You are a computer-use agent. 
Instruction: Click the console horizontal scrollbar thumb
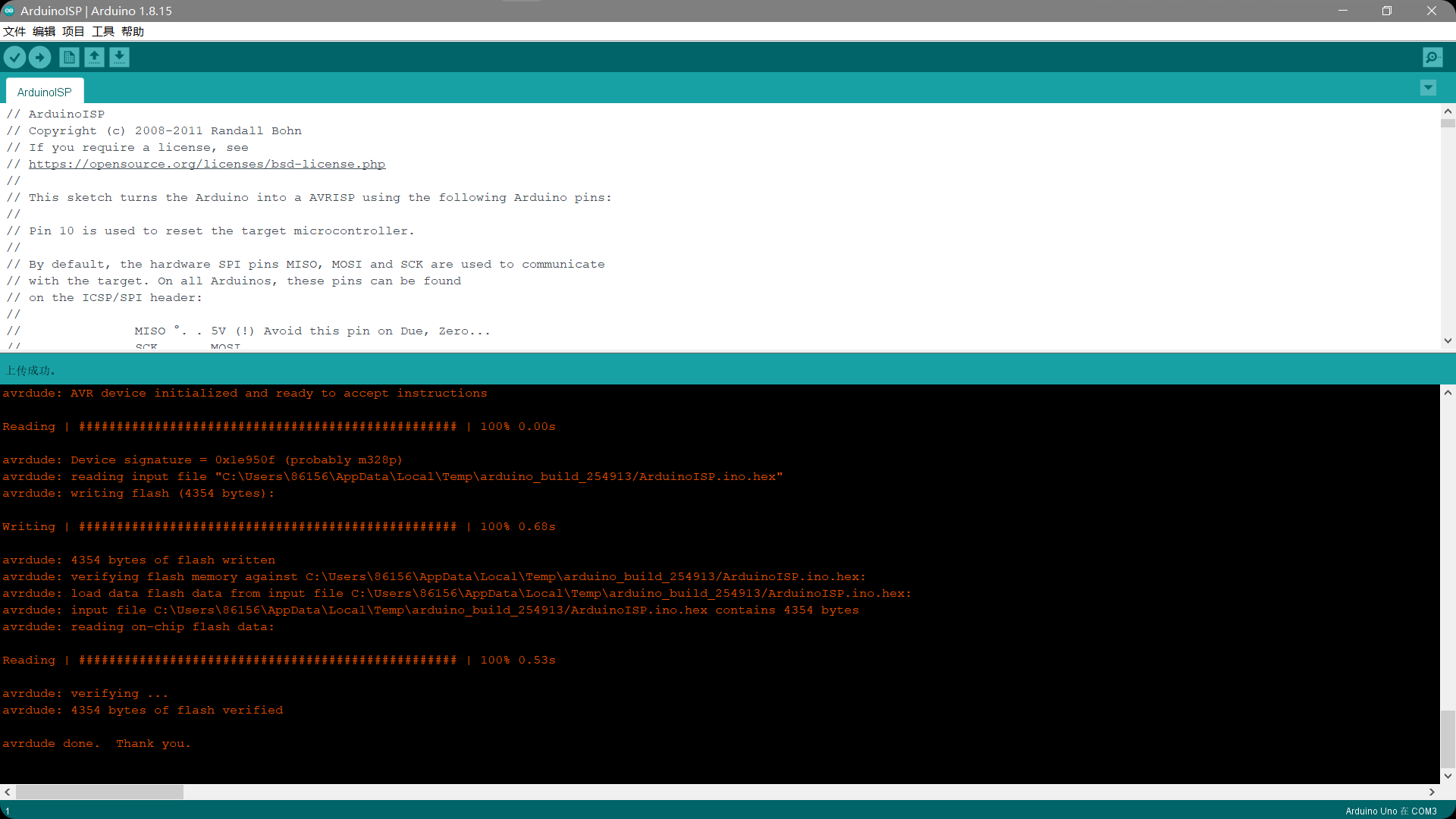pos(99,792)
